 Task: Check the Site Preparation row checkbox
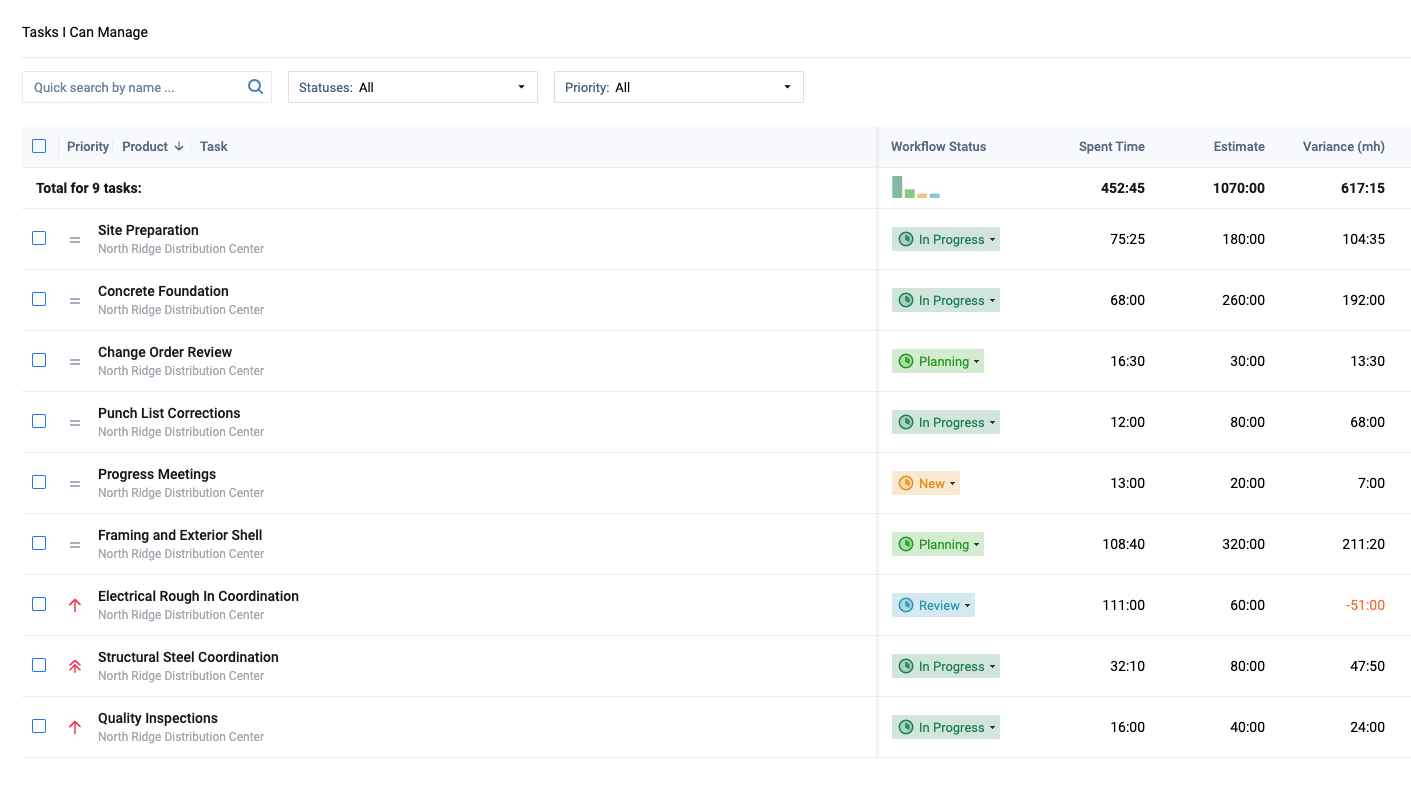39,238
